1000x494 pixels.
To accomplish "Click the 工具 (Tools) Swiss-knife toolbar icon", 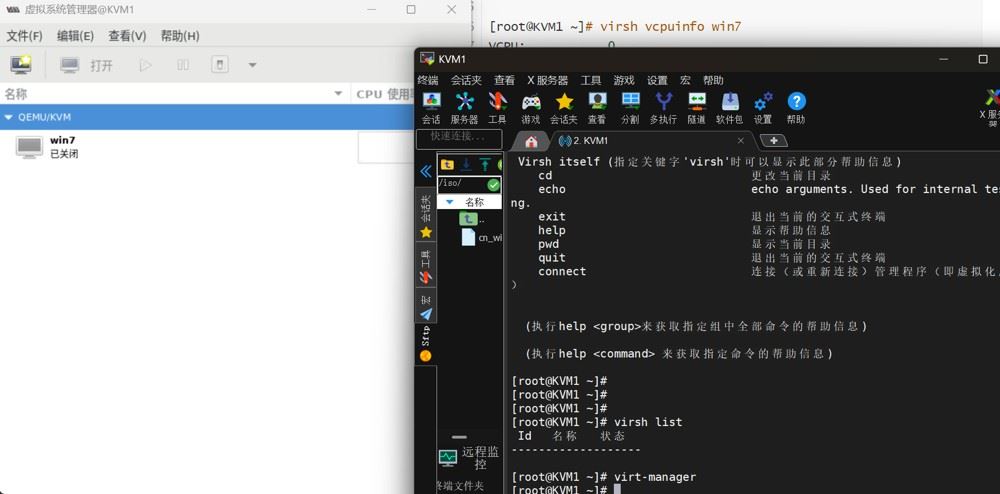I will click(497, 108).
